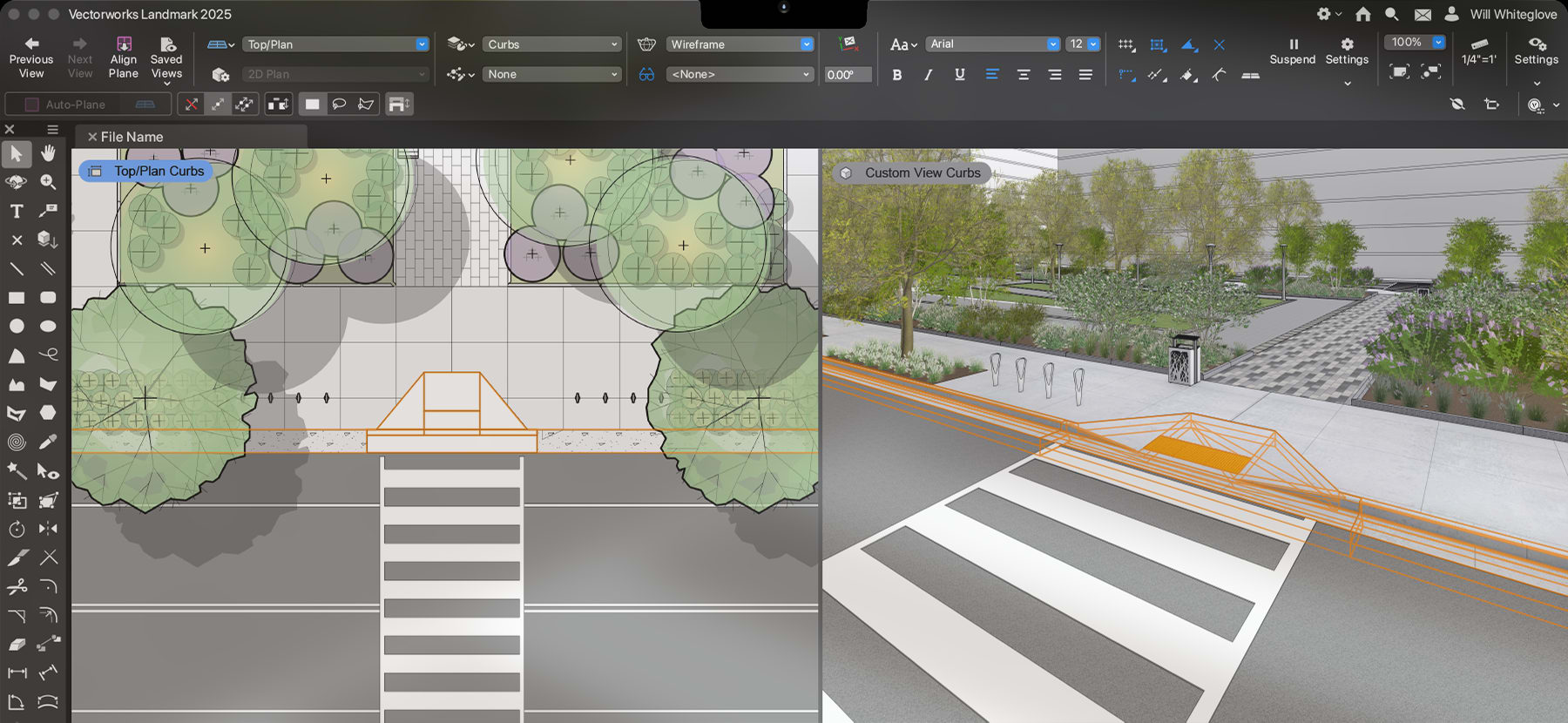
Task: Set text alignment to left
Action: click(991, 75)
